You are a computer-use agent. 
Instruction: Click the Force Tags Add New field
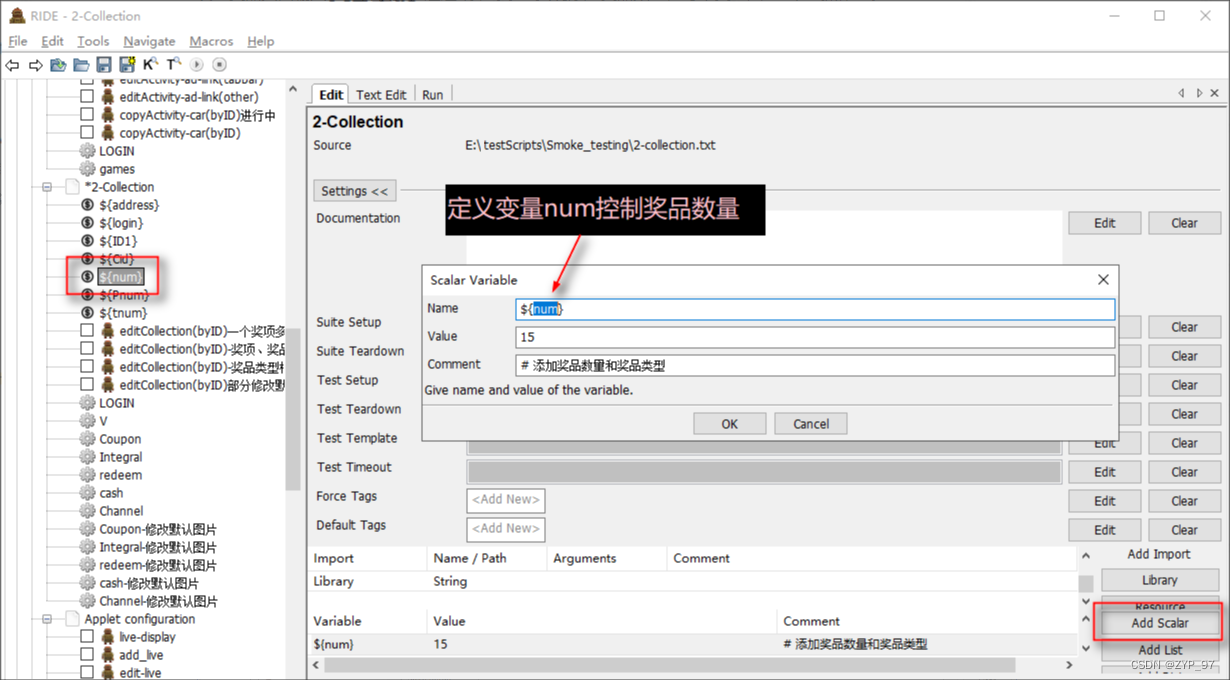point(506,499)
